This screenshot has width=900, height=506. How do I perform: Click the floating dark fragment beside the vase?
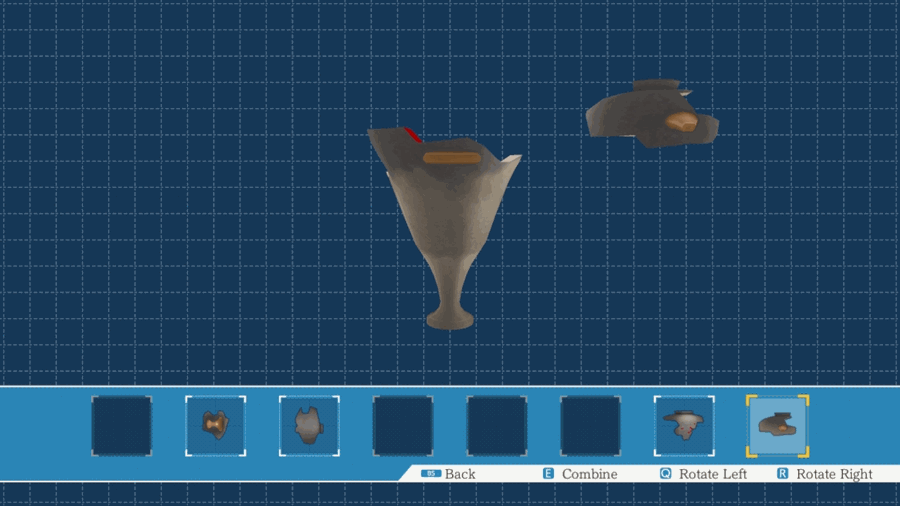pyautogui.click(x=652, y=113)
